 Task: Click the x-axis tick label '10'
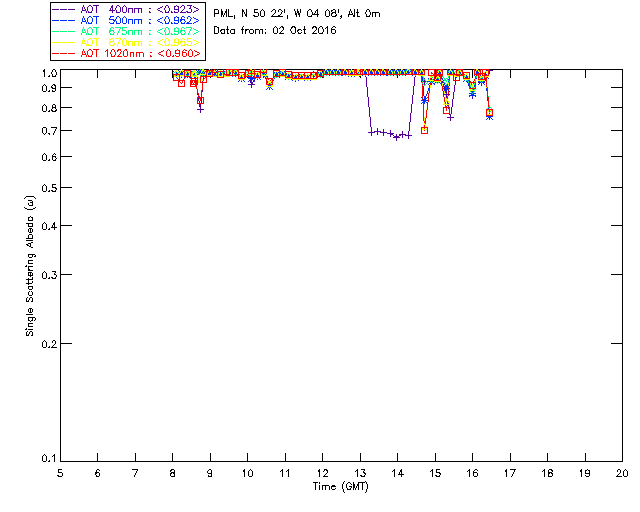tap(247, 473)
